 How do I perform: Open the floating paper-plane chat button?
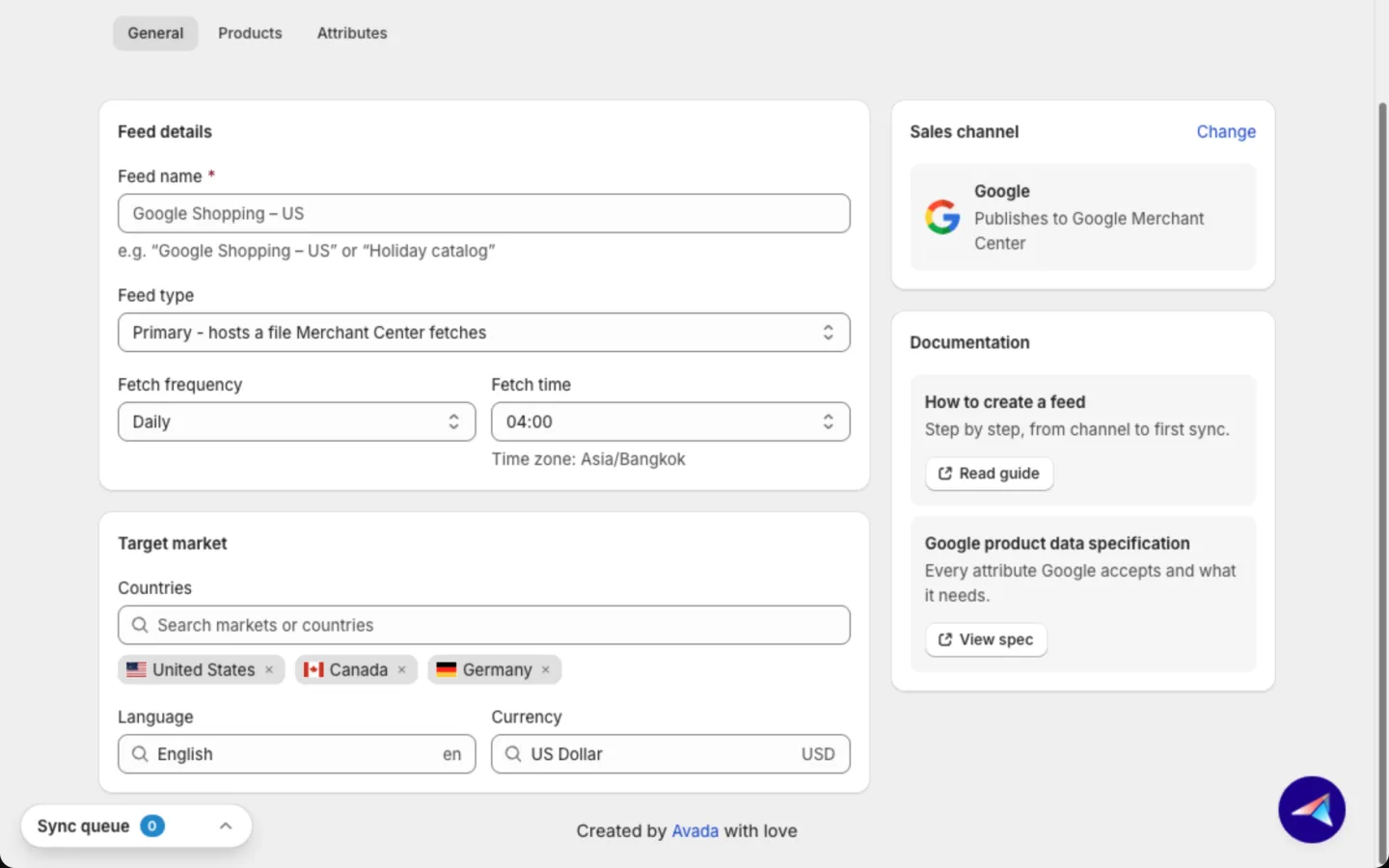[1312, 810]
